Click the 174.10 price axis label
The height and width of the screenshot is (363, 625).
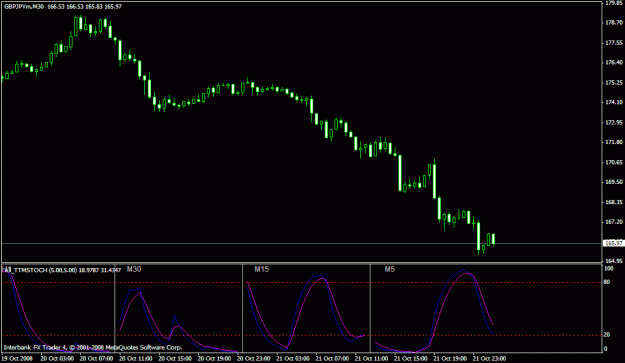[x=614, y=103]
